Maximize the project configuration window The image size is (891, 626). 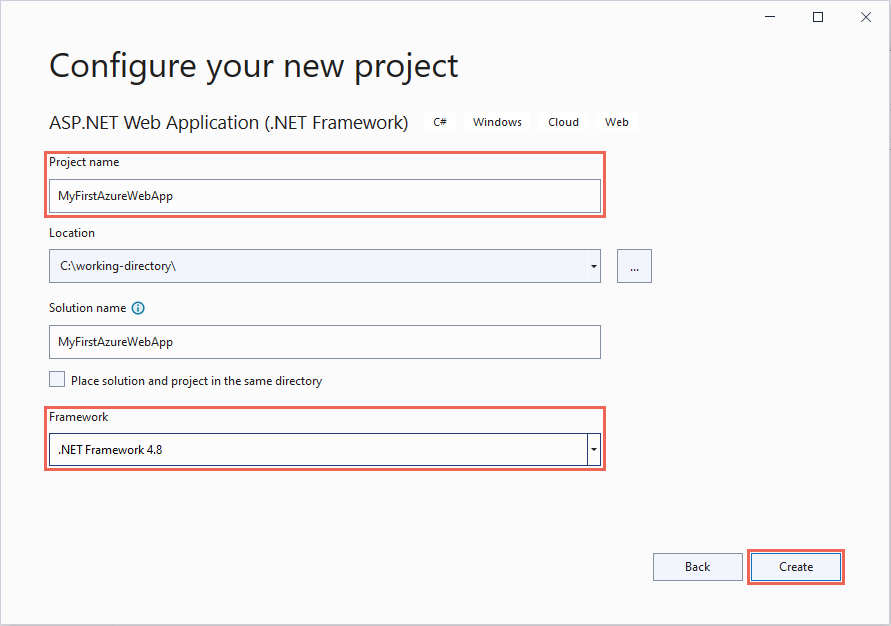click(818, 17)
